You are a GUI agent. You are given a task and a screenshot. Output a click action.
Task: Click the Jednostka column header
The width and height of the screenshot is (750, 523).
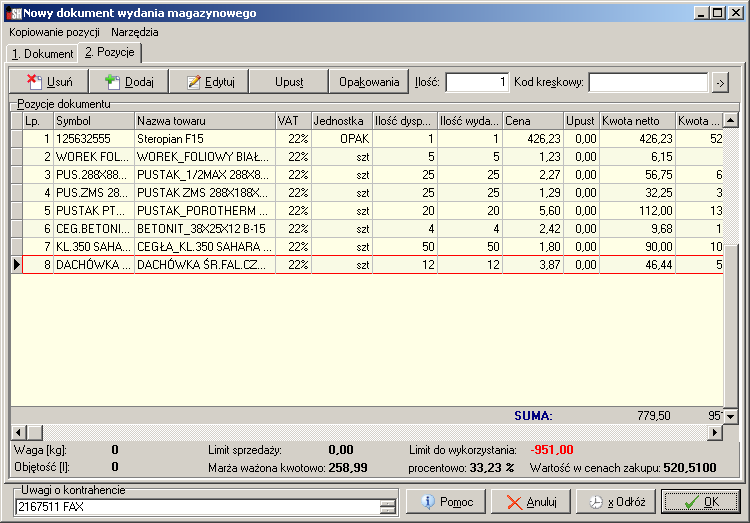coord(342,121)
